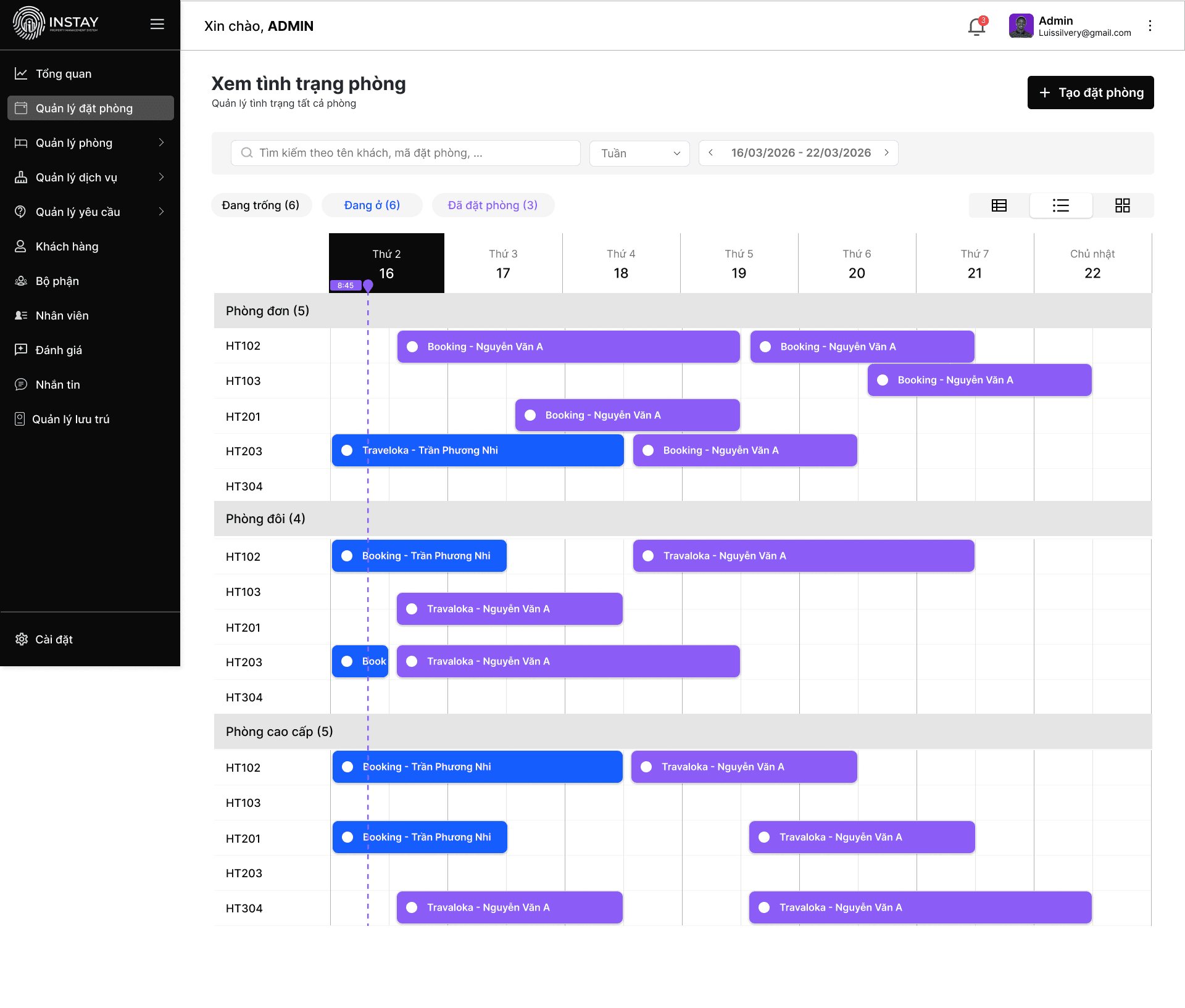The image size is (1185, 1008).
Task: Open the notifications bell
Action: point(976,27)
